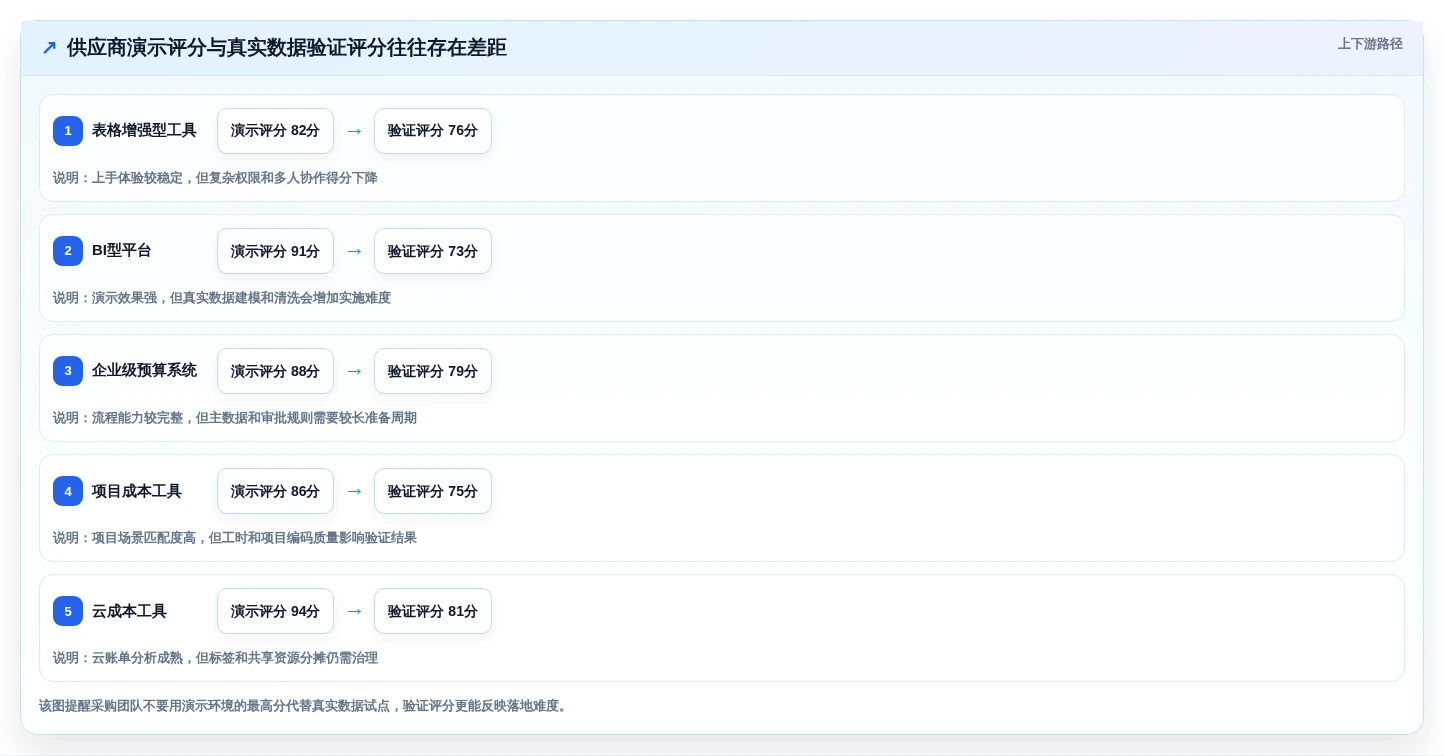Click the arrow between 94分 and 81分
The image size is (1444, 756).
pos(354,611)
